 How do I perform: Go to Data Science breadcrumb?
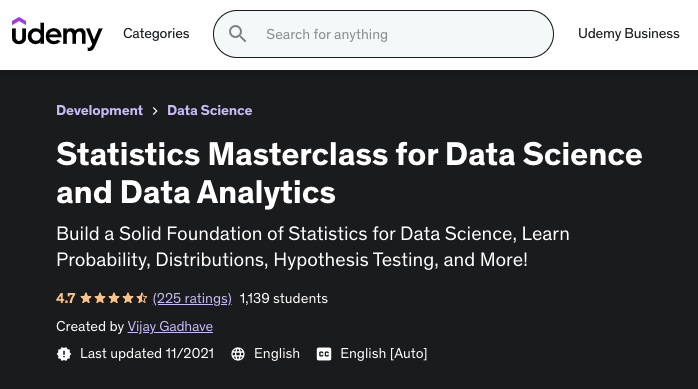click(x=210, y=110)
